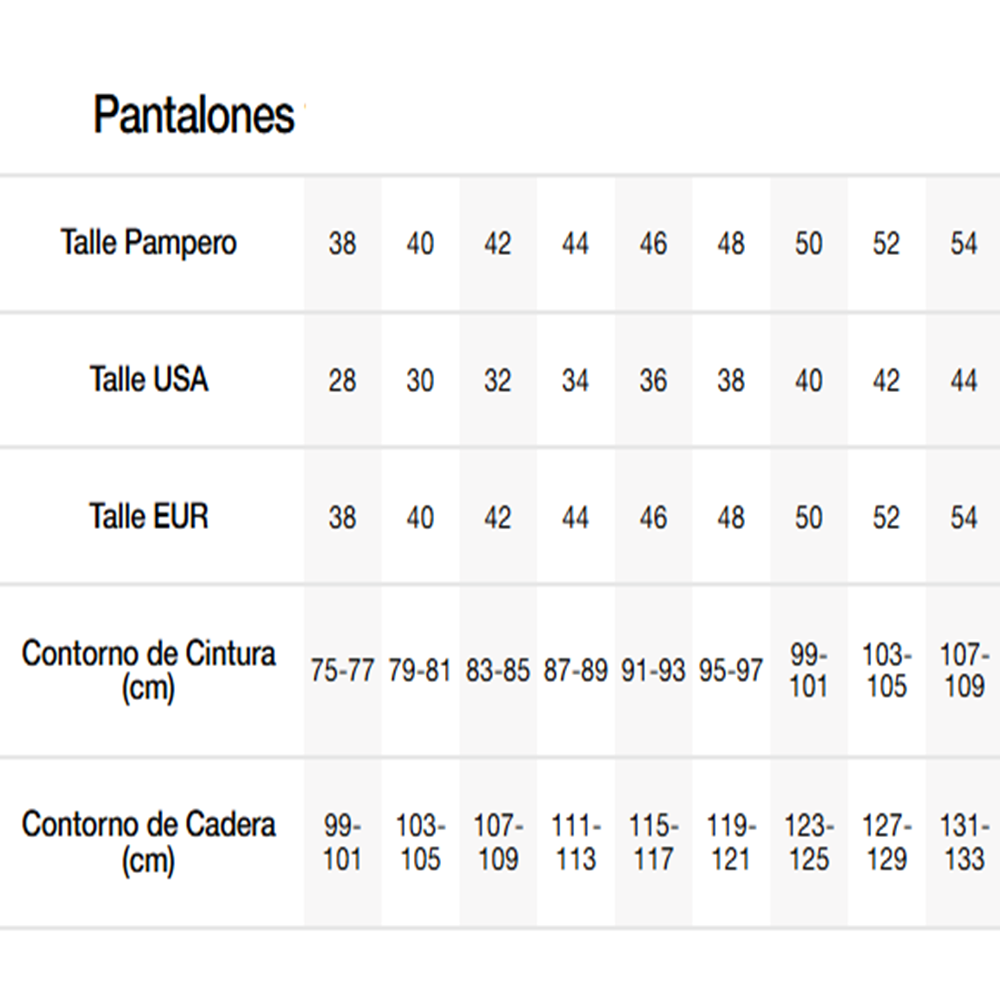Select the Talle EUR row label

pos(148,517)
